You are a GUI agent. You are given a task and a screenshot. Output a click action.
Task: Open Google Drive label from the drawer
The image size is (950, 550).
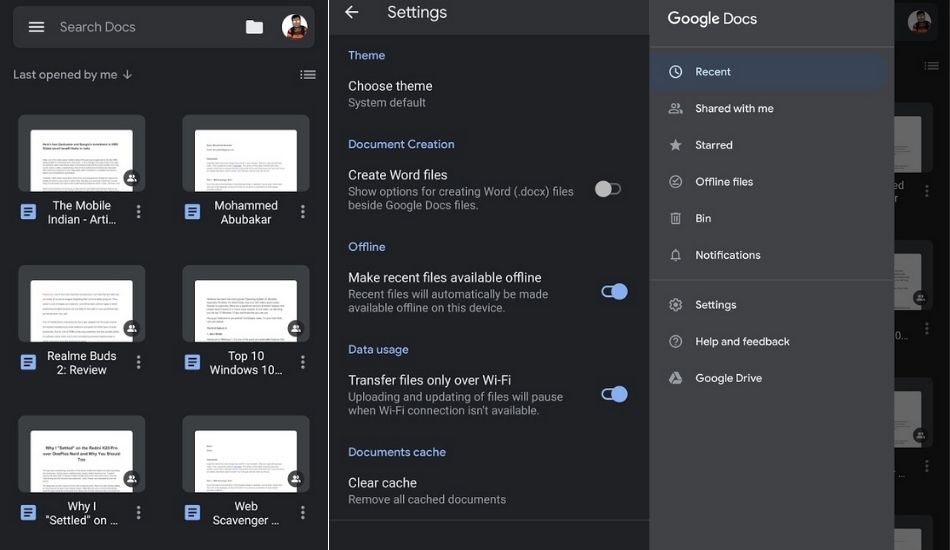click(728, 378)
